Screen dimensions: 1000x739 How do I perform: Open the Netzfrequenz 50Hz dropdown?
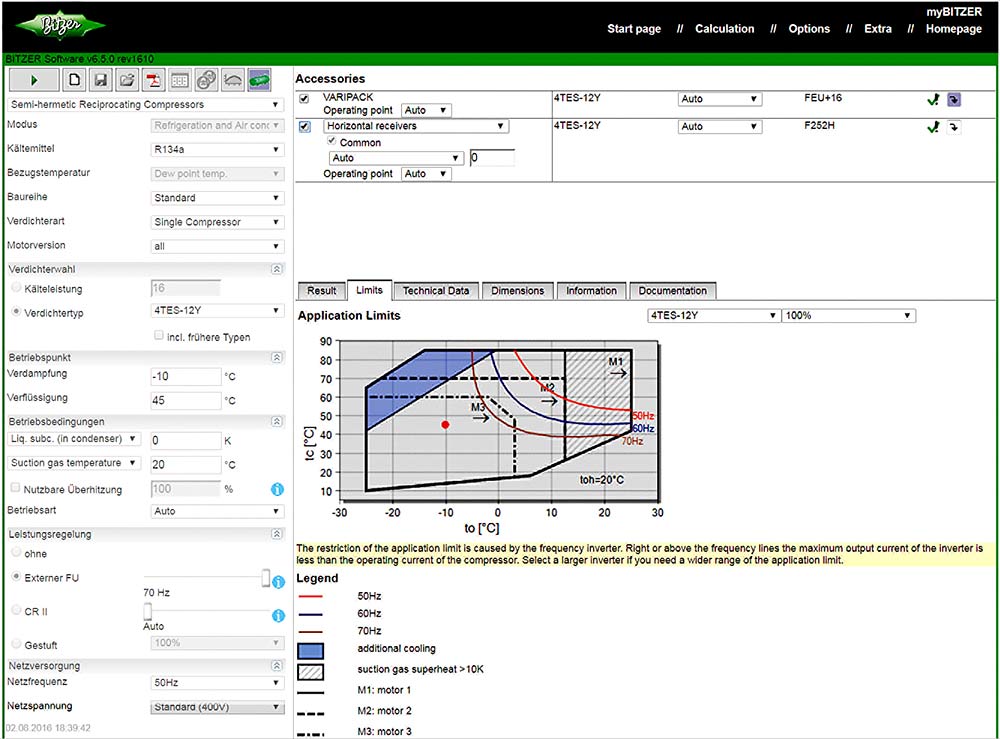(217, 683)
